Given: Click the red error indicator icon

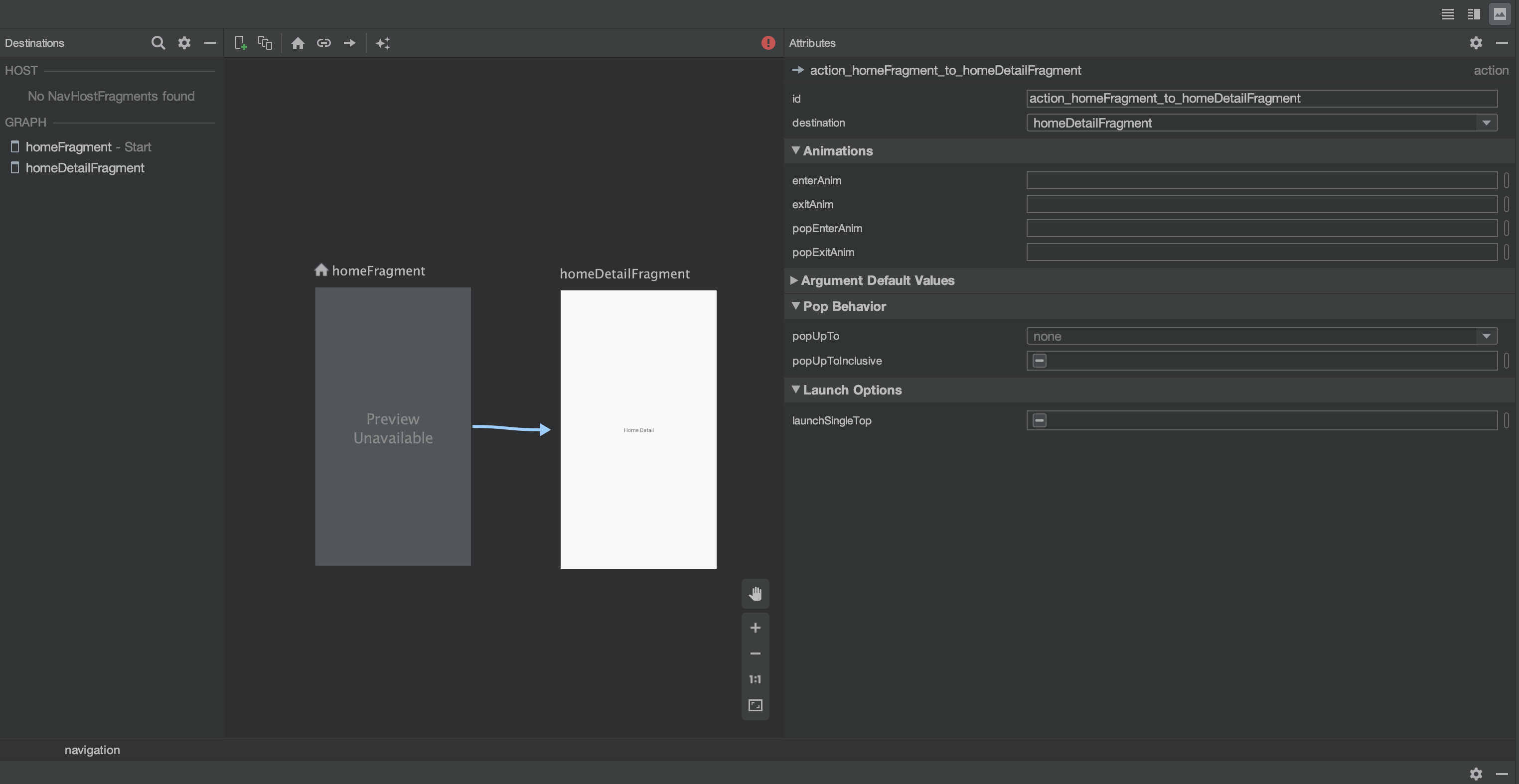Looking at the screenshot, I should point(768,43).
